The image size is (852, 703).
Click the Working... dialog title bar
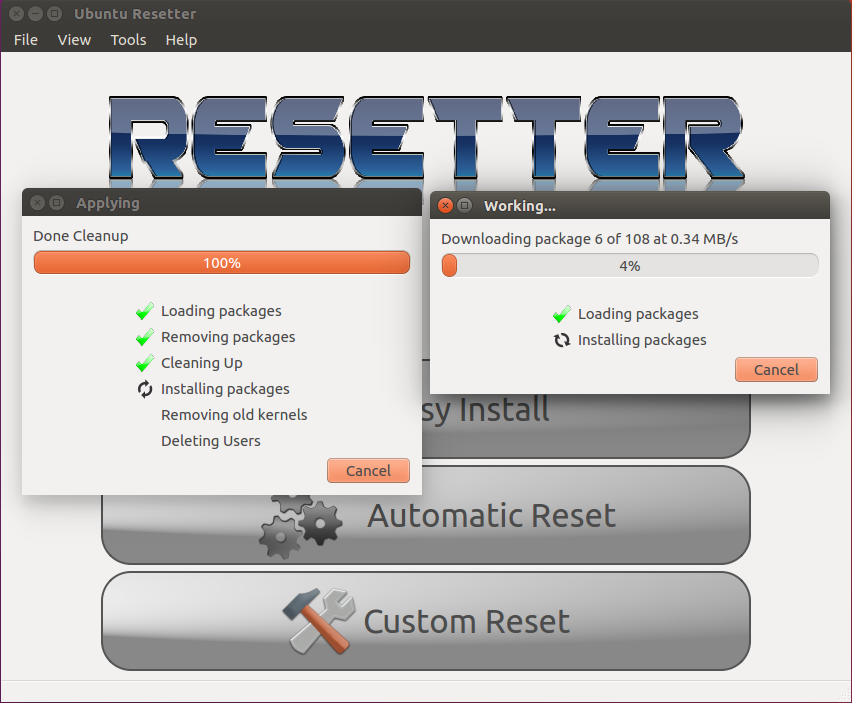pyautogui.click(x=630, y=205)
